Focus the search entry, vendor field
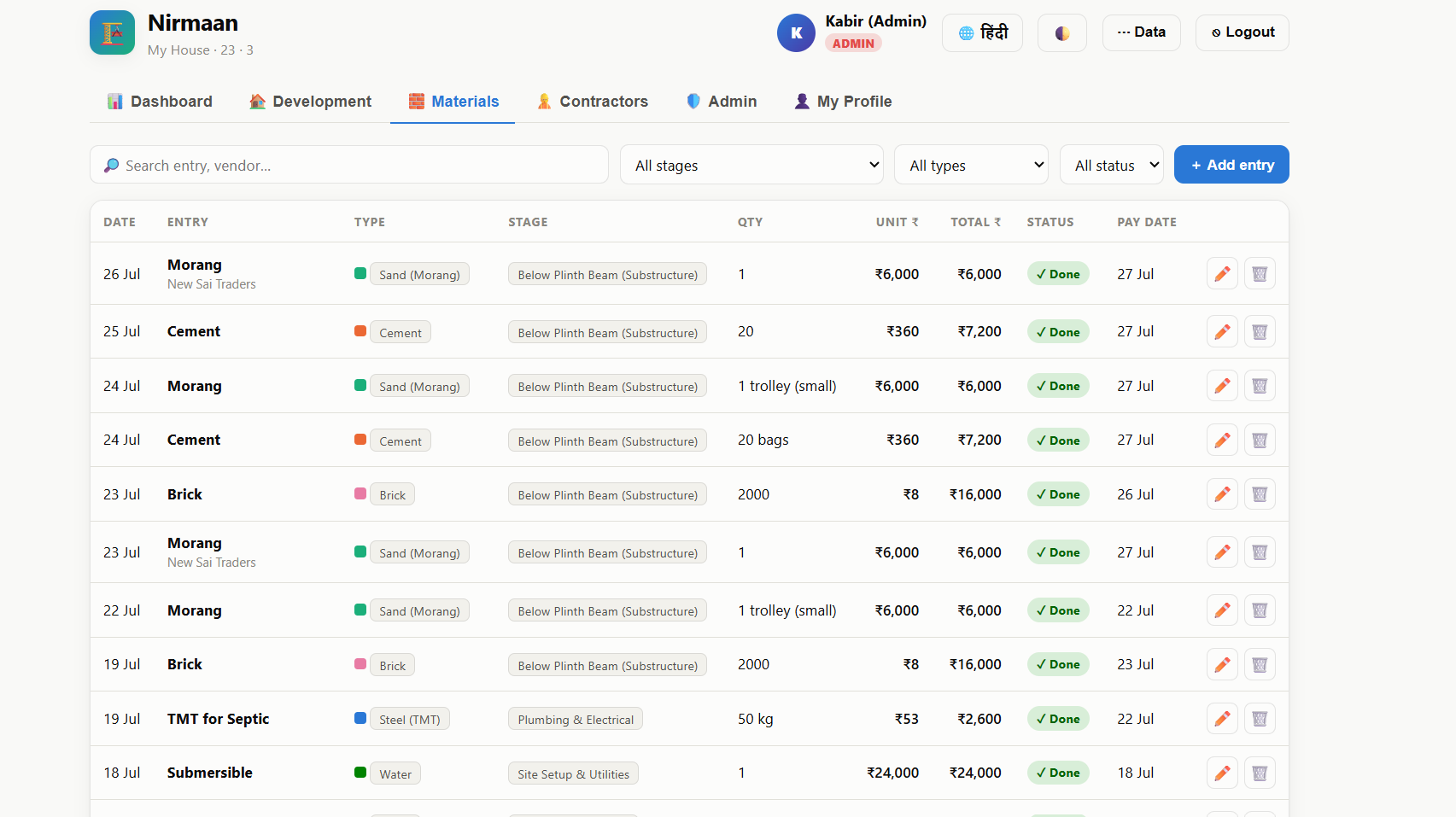Screen dimensions: 1456x817 (349, 165)
